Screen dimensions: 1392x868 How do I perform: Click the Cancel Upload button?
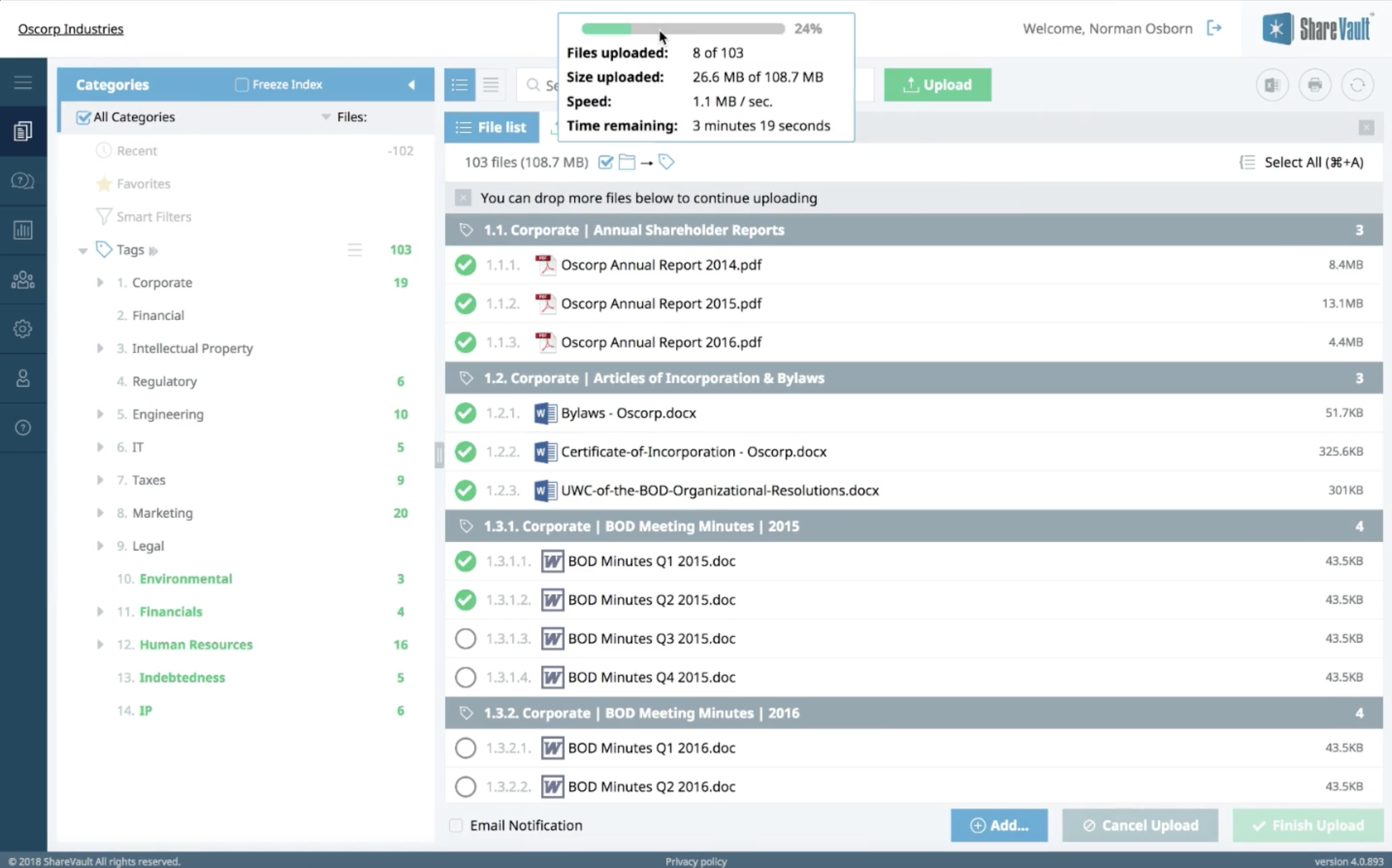[x=1140, y=826]
